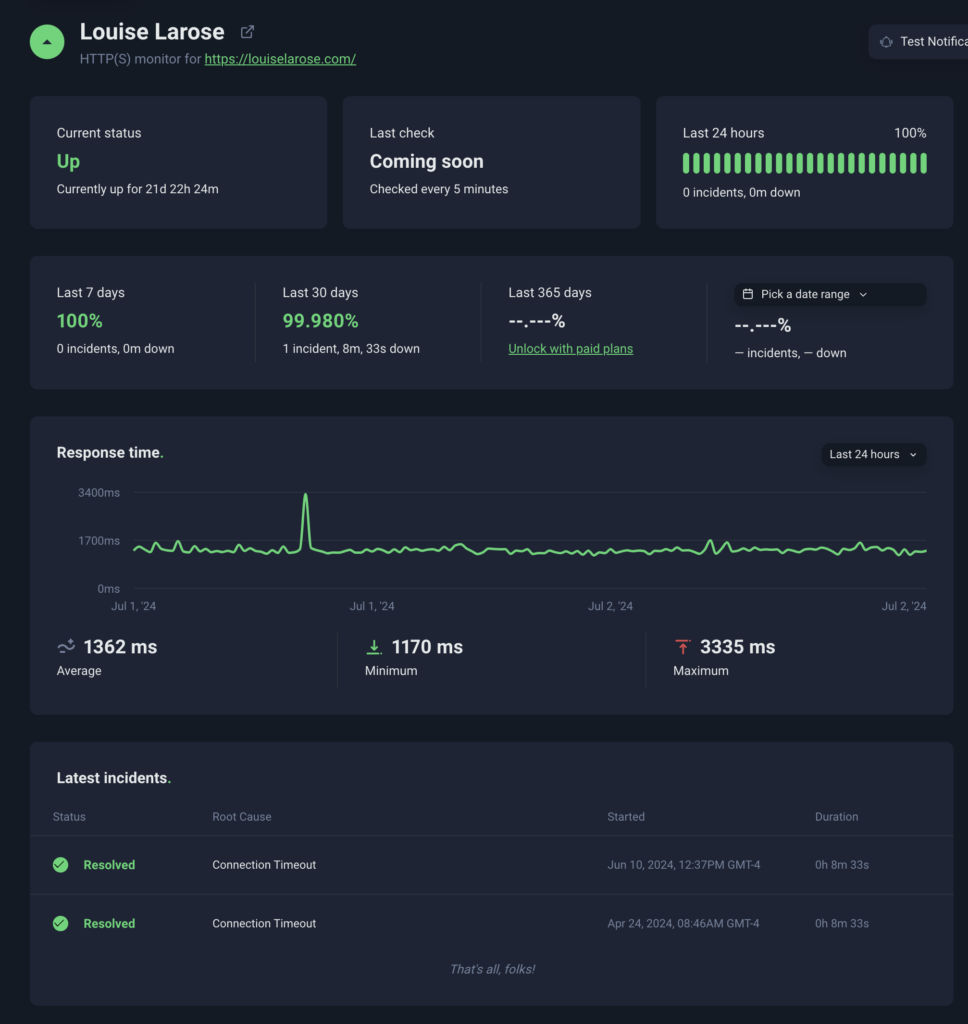Open the external link icon beside Louise Larose
The image size is (968, 1024).
248,32
